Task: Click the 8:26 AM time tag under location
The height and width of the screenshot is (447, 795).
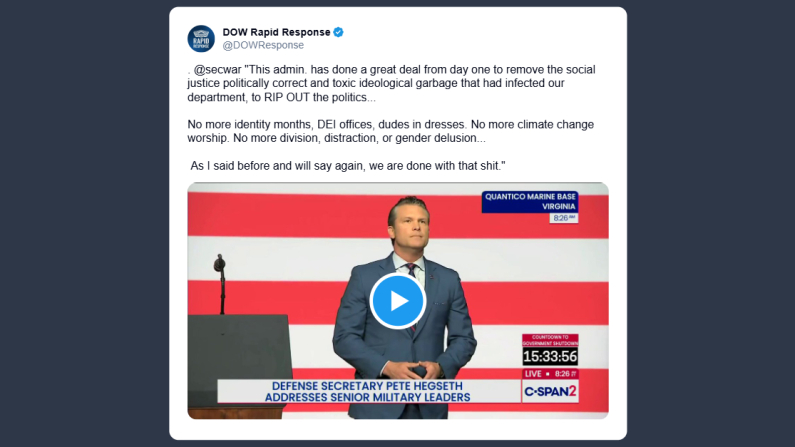Action: 564,218
